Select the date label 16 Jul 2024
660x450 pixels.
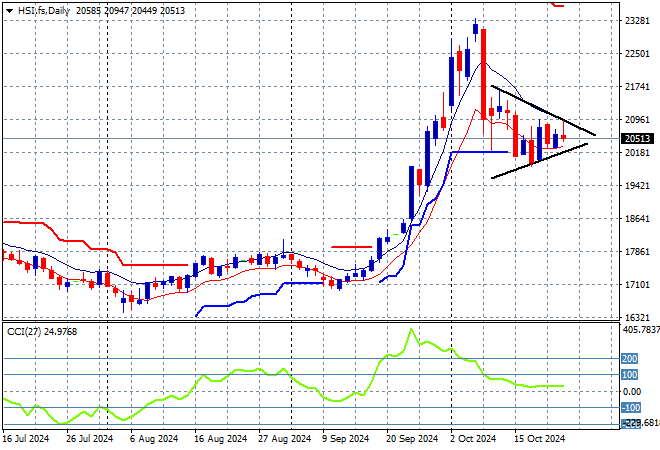(x=26, y=439)
